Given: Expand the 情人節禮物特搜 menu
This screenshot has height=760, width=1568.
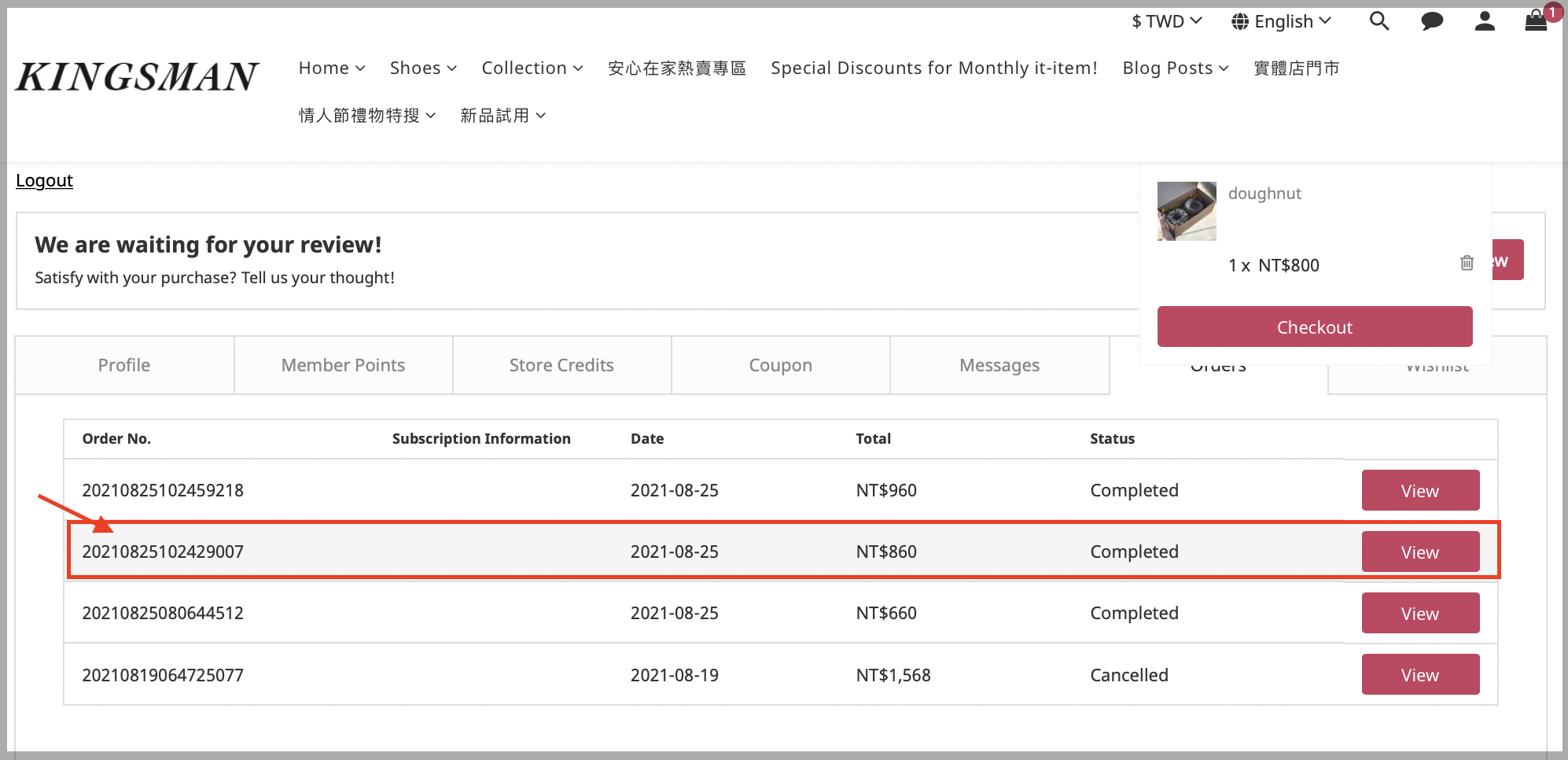Looking at the screenshot, I should pos(367,116).
